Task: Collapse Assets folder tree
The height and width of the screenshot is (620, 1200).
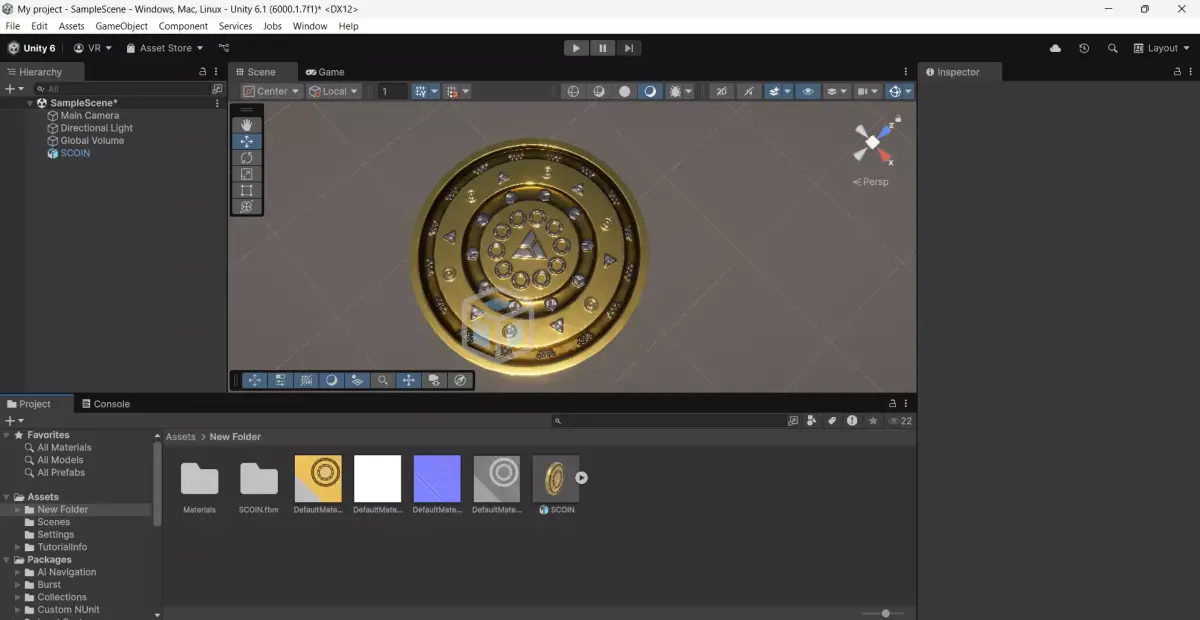Action: pos(7,497)
